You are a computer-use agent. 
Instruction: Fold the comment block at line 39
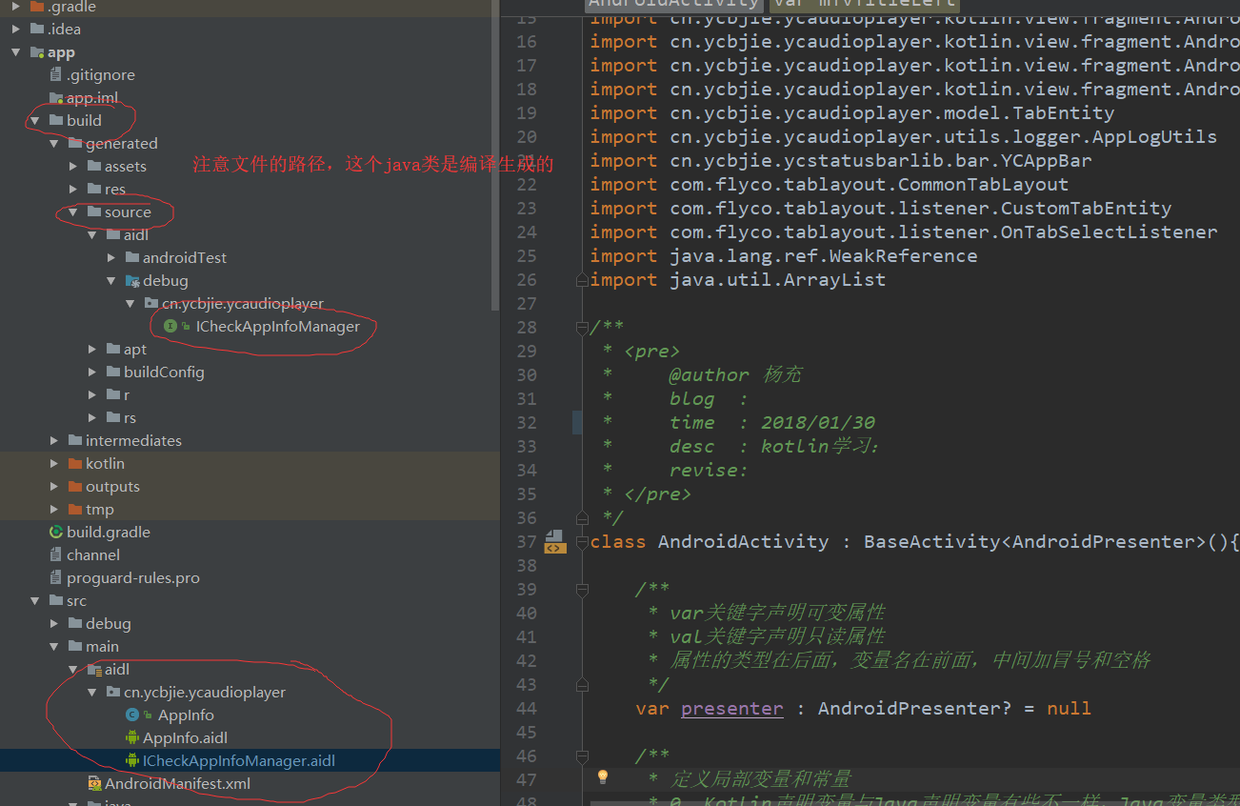click(581, 590)
